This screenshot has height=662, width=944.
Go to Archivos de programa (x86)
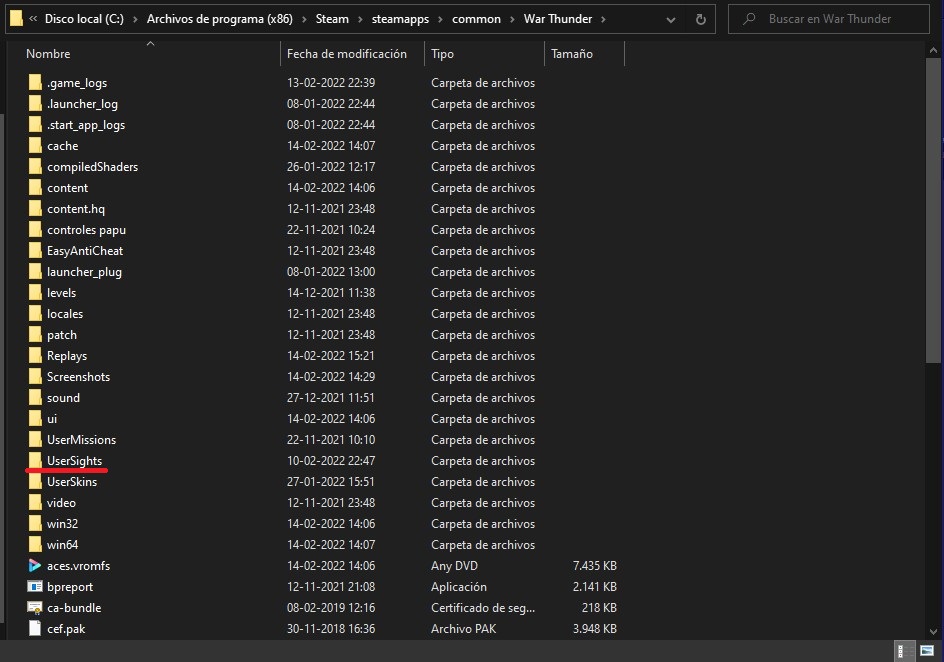(220, 19)
